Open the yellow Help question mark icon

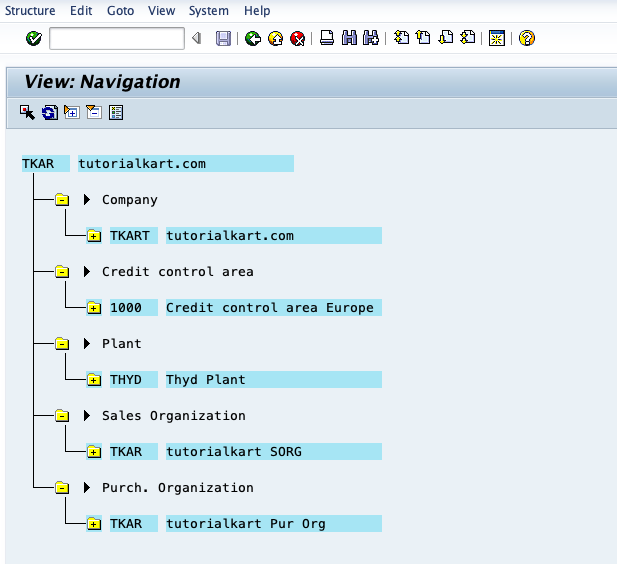[527, 38]
